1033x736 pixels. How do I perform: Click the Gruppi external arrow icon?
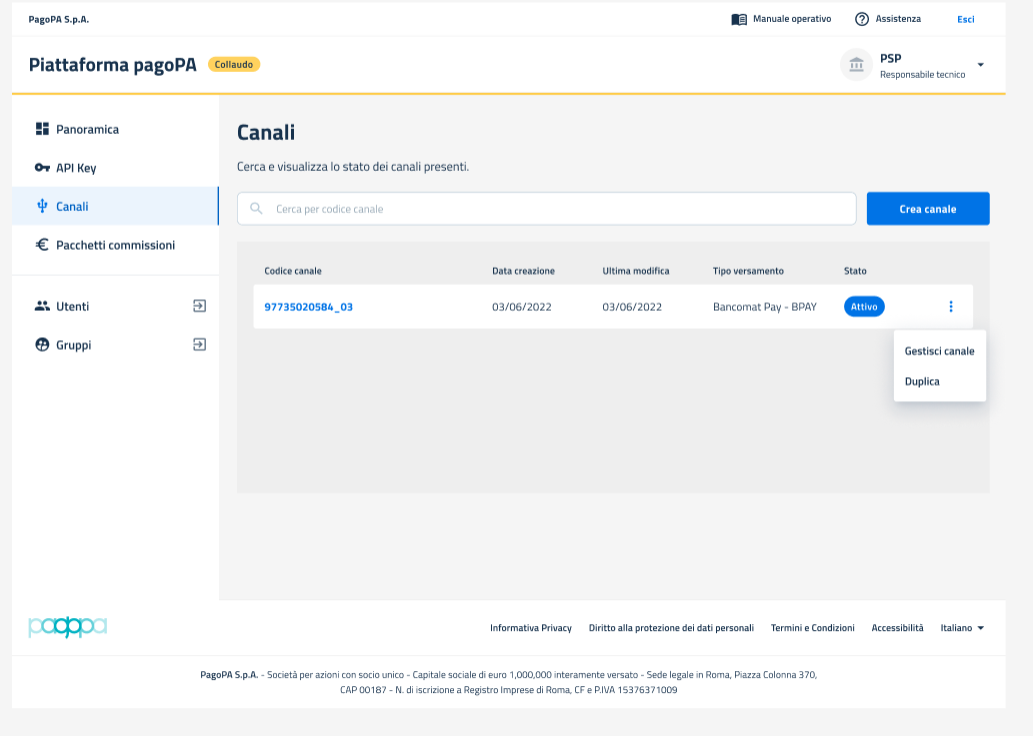[x=199, y=345]
